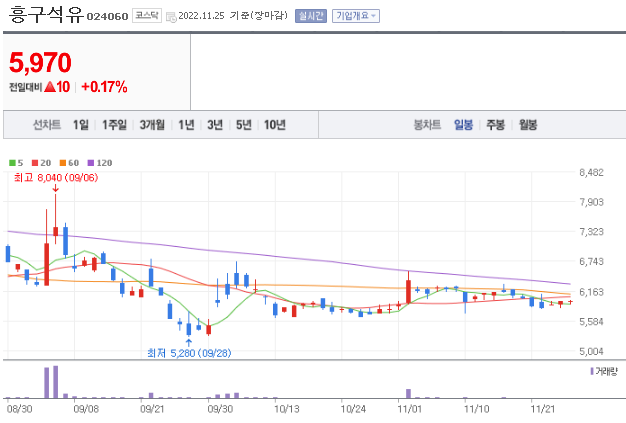
Task: Select the 일봉 daily candle chart
Action: pyautogui.click(x=463, y=125)
